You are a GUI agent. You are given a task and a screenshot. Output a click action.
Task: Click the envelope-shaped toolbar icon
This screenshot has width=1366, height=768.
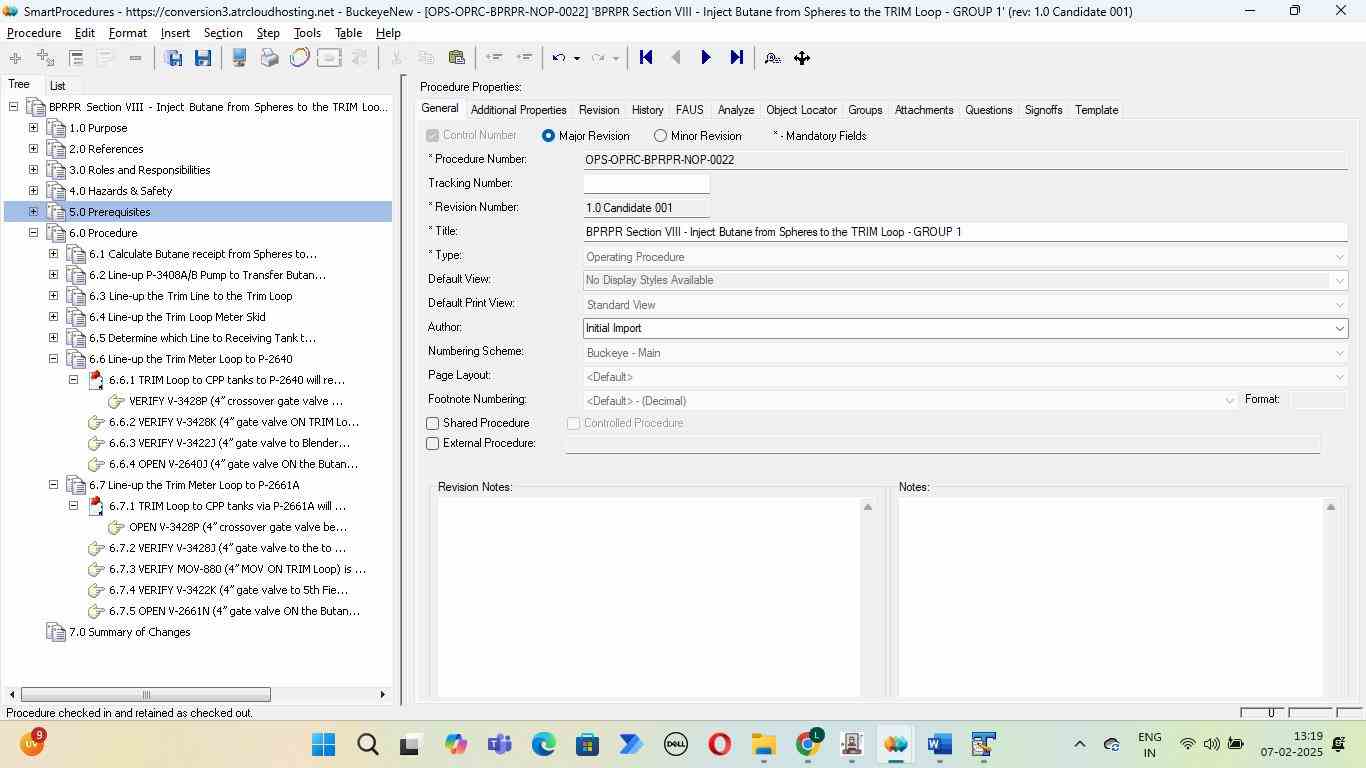click(329, 58)
